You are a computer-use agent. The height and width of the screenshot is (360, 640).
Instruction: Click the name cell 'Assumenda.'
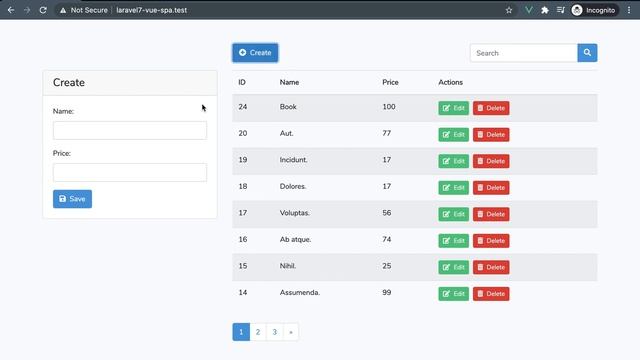(x=300, y=293)
